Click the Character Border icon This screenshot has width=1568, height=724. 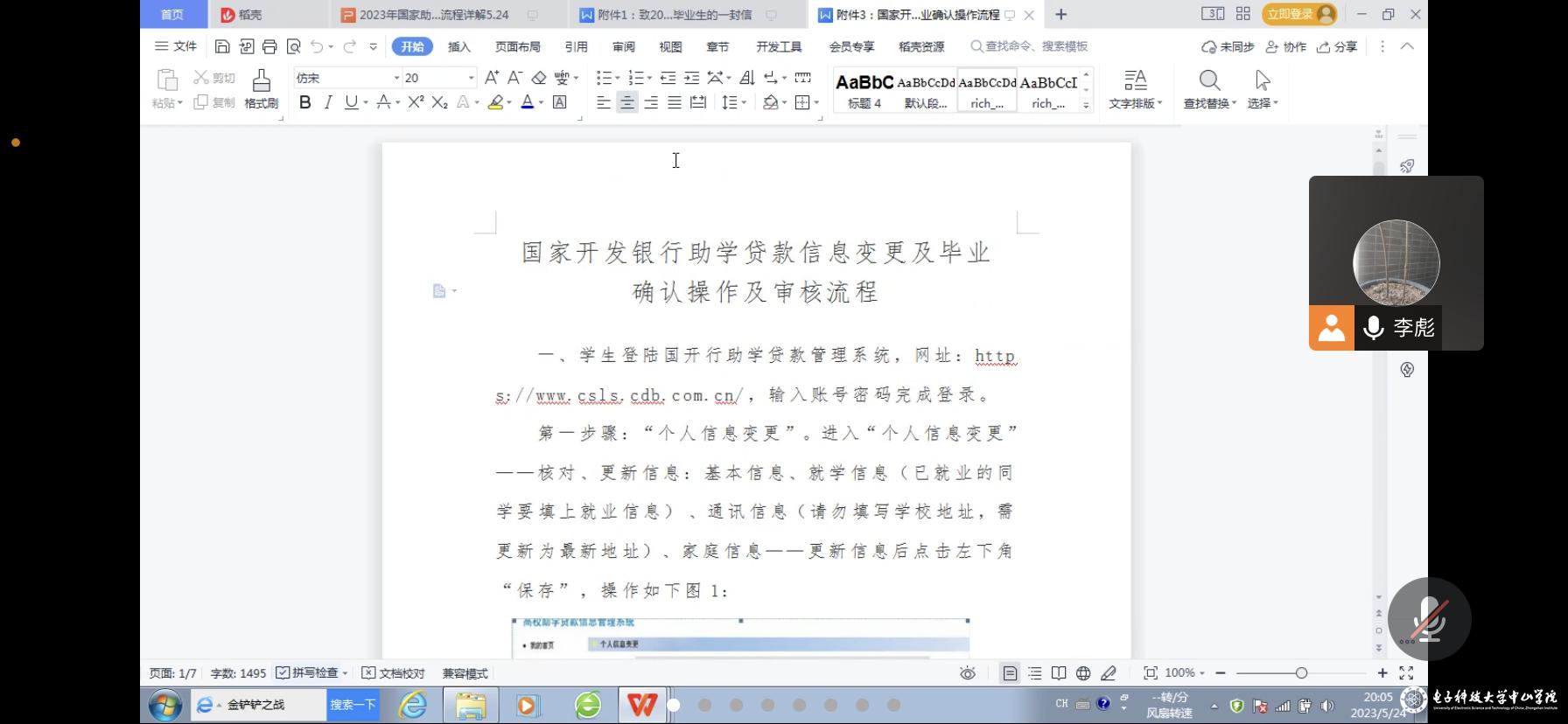(x=560, y=102)
